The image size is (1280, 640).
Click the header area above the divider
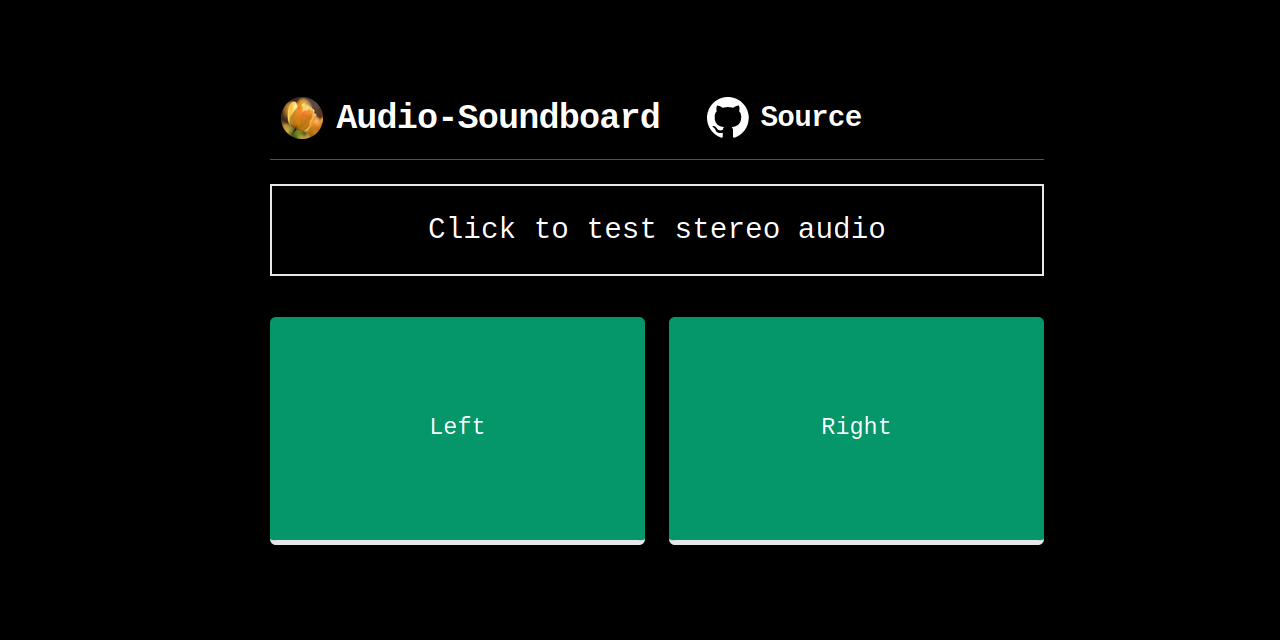click(656, 117)
